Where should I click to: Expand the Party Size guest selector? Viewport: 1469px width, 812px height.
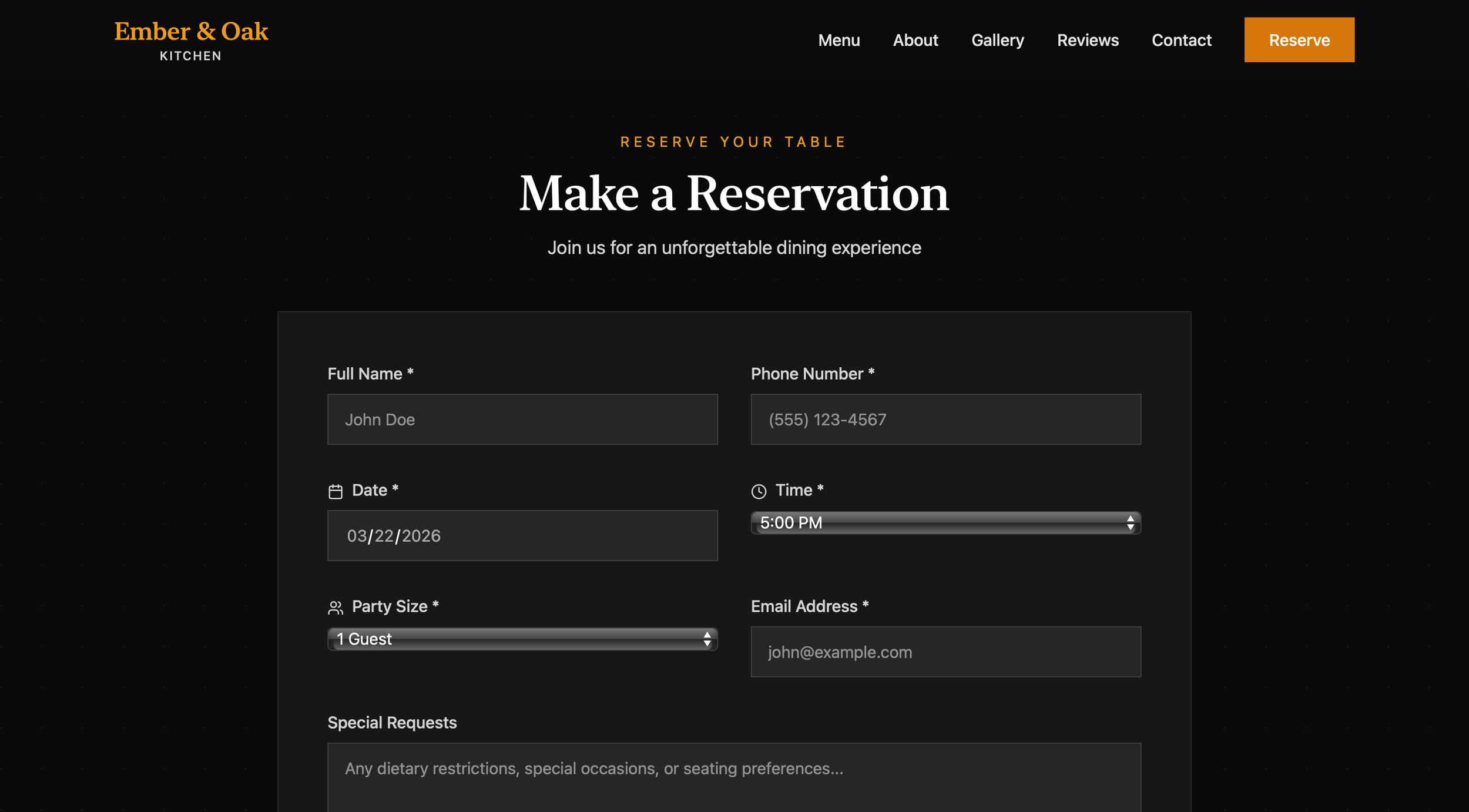(x=517, y=639)
